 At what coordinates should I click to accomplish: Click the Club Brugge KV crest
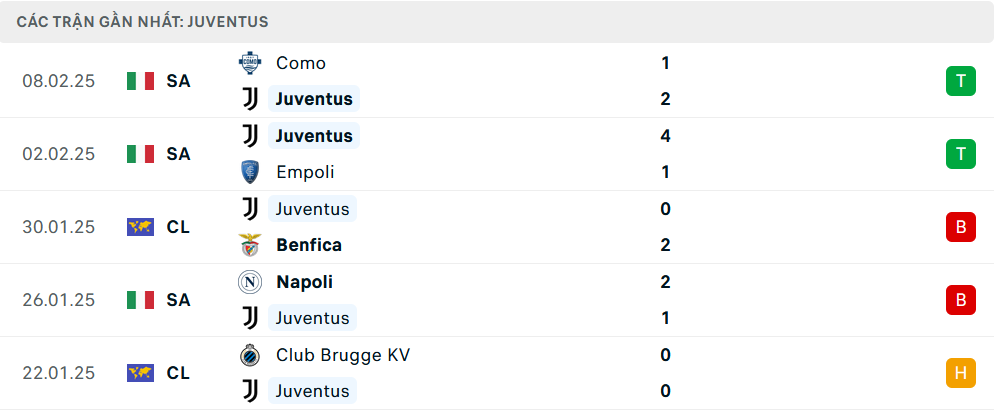(249, 355)
